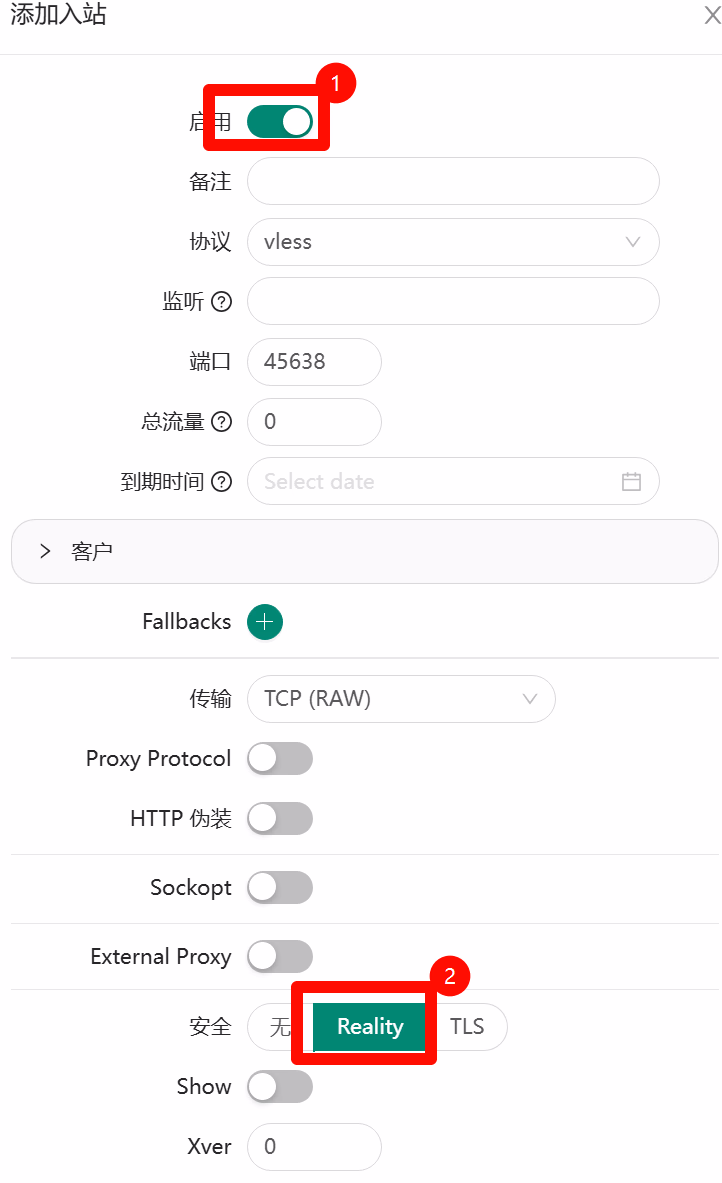722x1183 pixels.
Task: Choose the Reality security option
Action: coord(370,1027)
